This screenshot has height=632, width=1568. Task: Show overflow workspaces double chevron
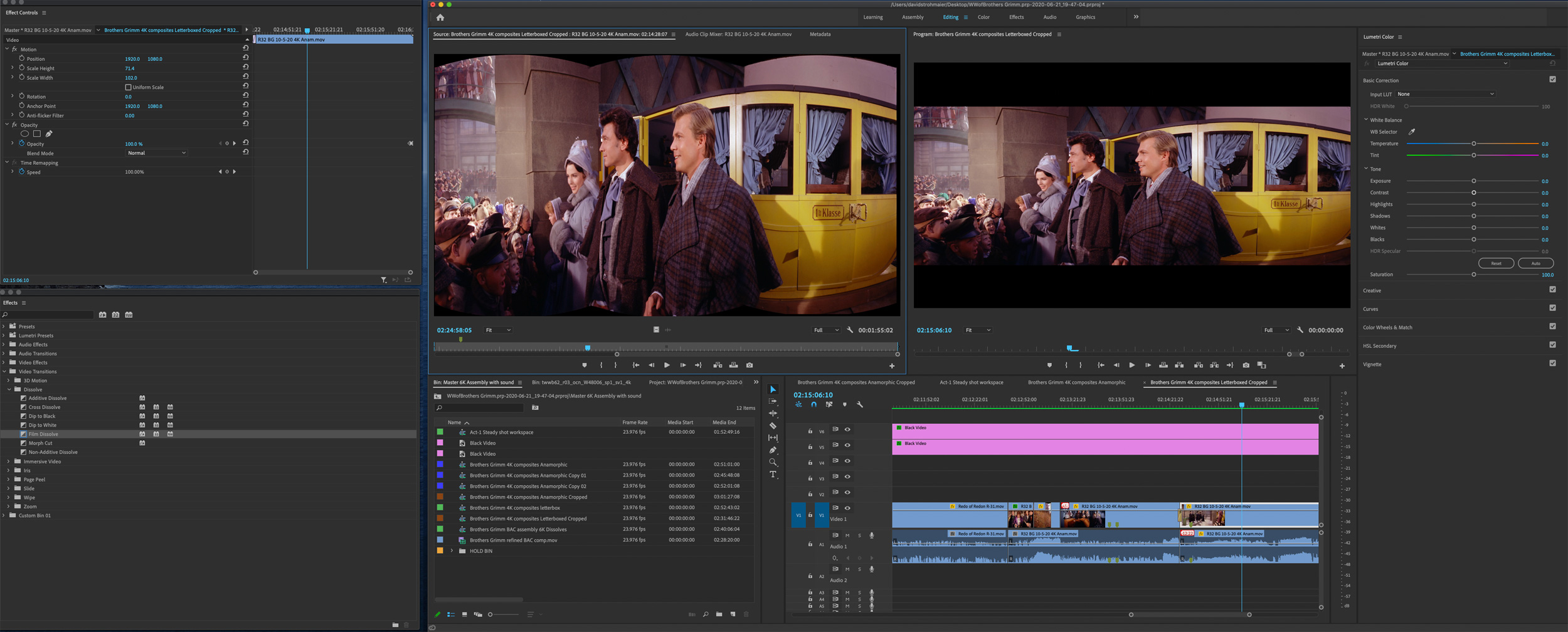click(x=1136, y=17)
